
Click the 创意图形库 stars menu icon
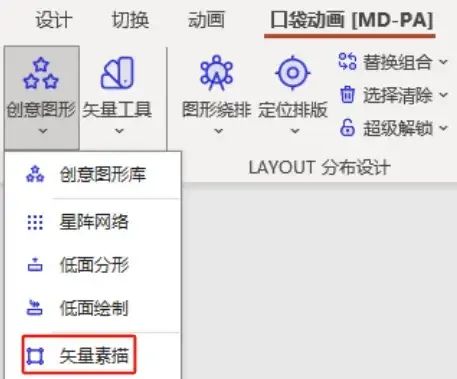point(35,174)
